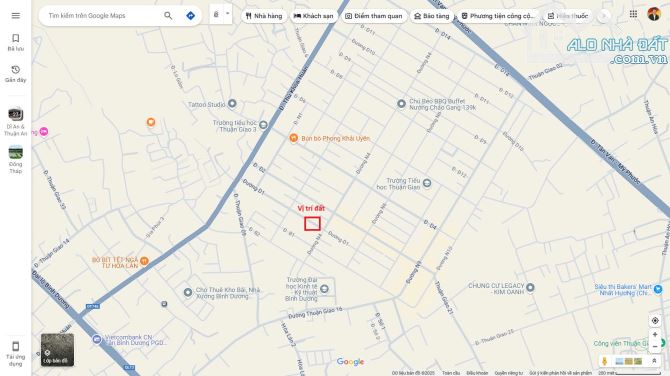Open the account profile avatar
The width and height of the screenshot is (670, 376).
tap(653, 14)
